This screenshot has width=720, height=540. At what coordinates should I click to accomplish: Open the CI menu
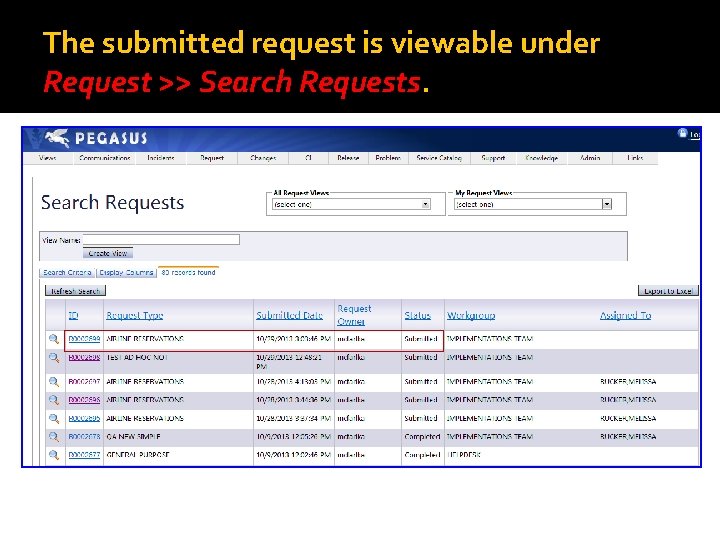coord(308,158)
